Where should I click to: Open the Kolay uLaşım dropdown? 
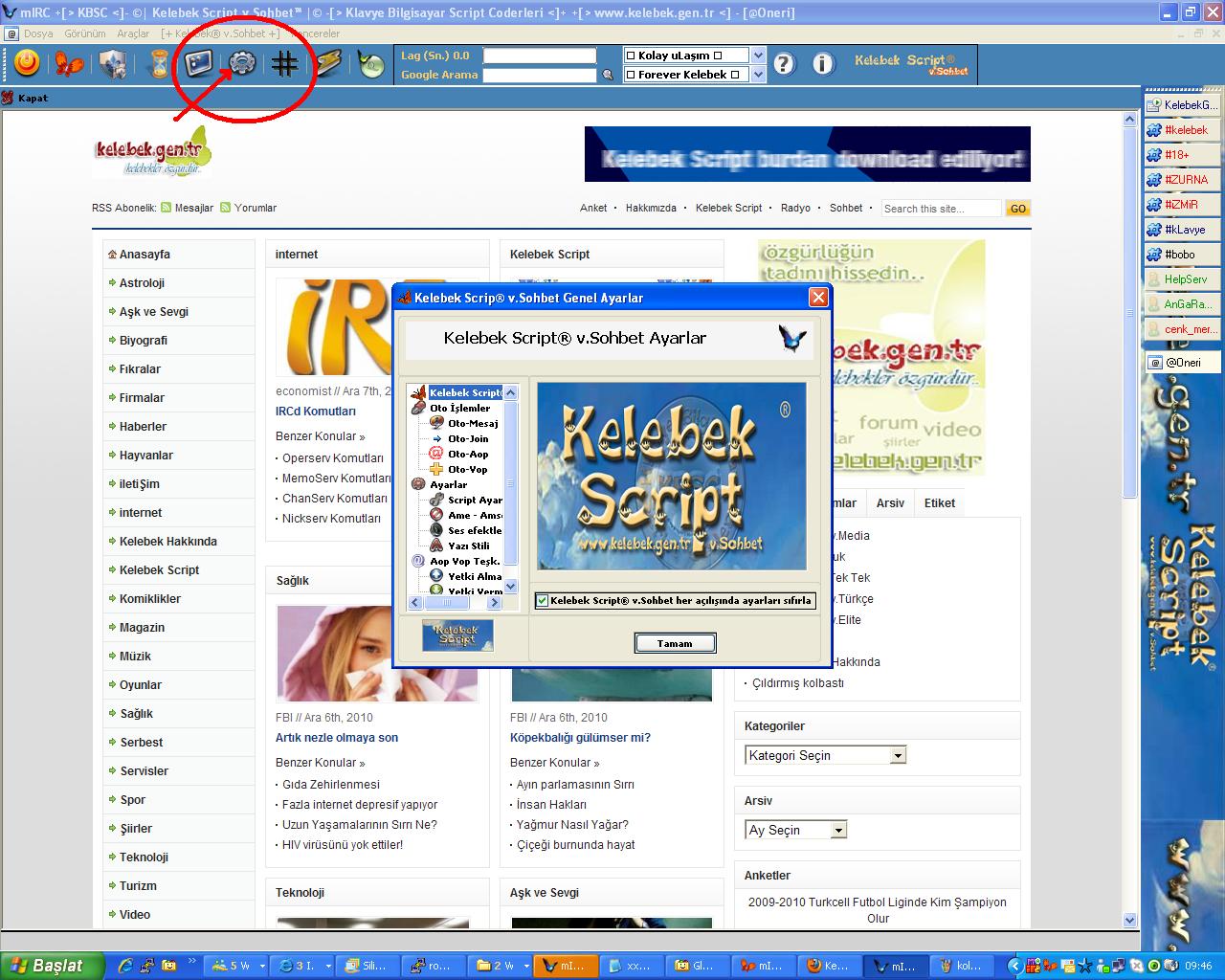(x=758, y=56)
